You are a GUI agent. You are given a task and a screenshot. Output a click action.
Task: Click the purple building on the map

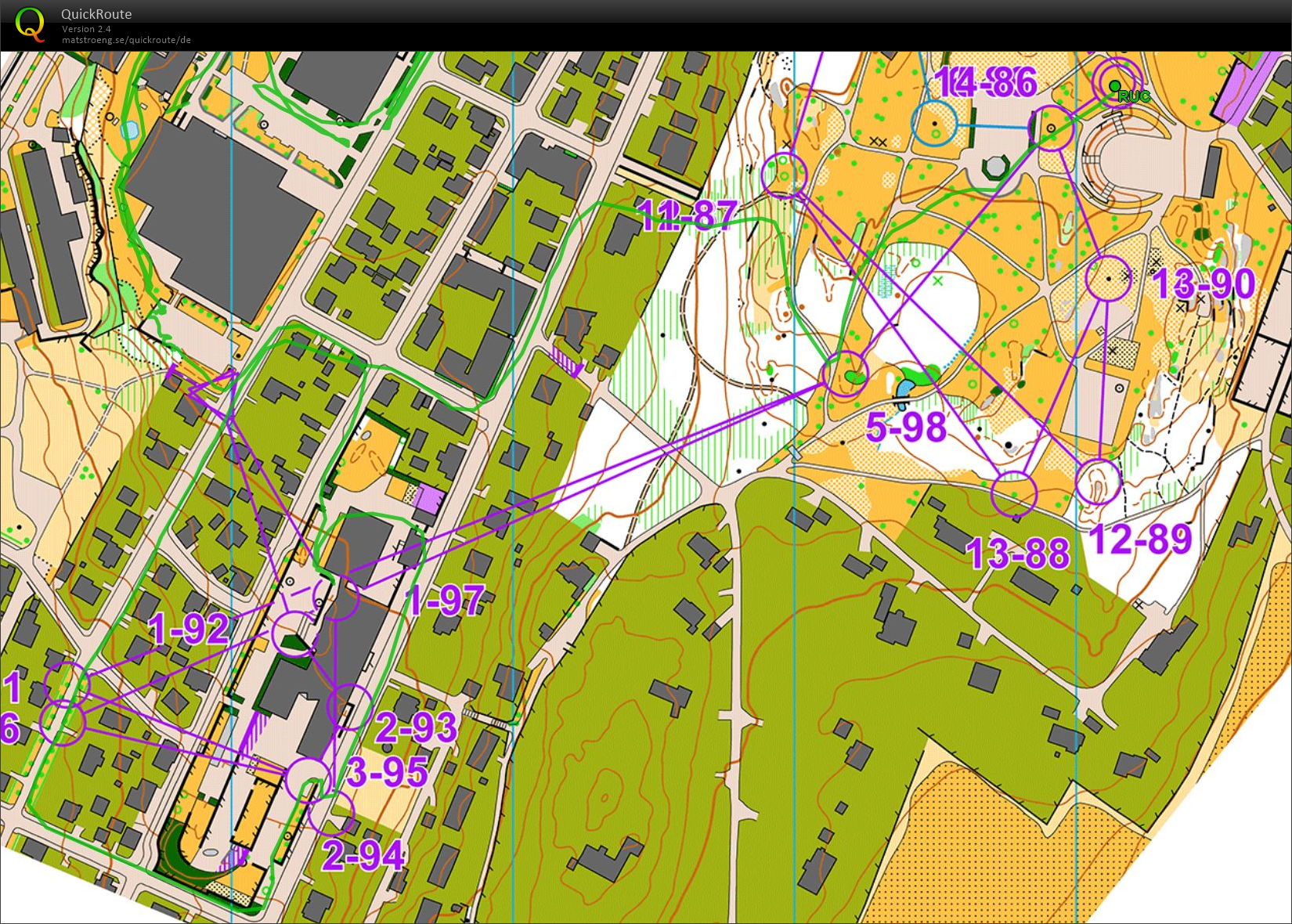[x=428, y=499]
